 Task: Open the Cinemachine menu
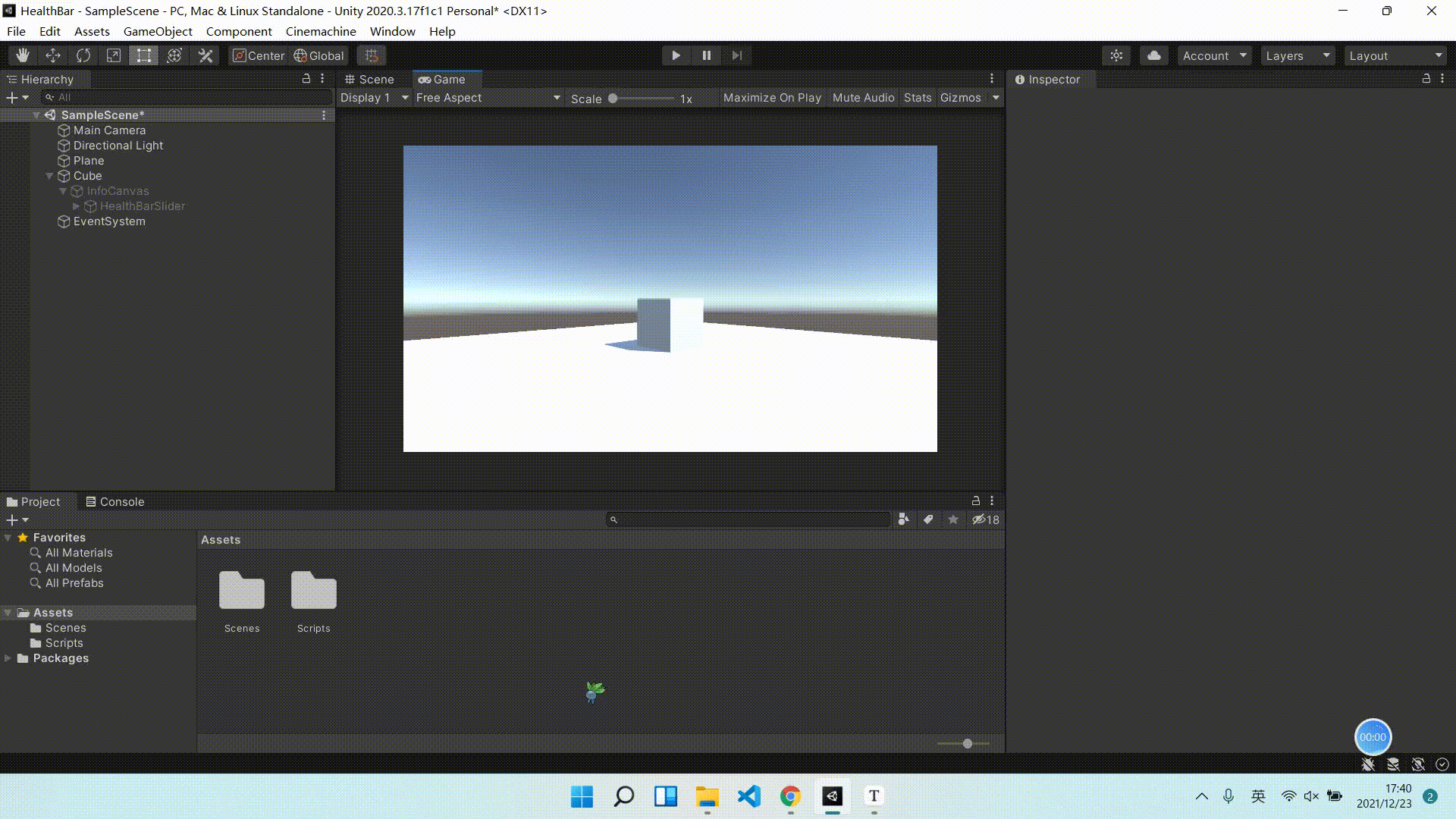(321, 31)
